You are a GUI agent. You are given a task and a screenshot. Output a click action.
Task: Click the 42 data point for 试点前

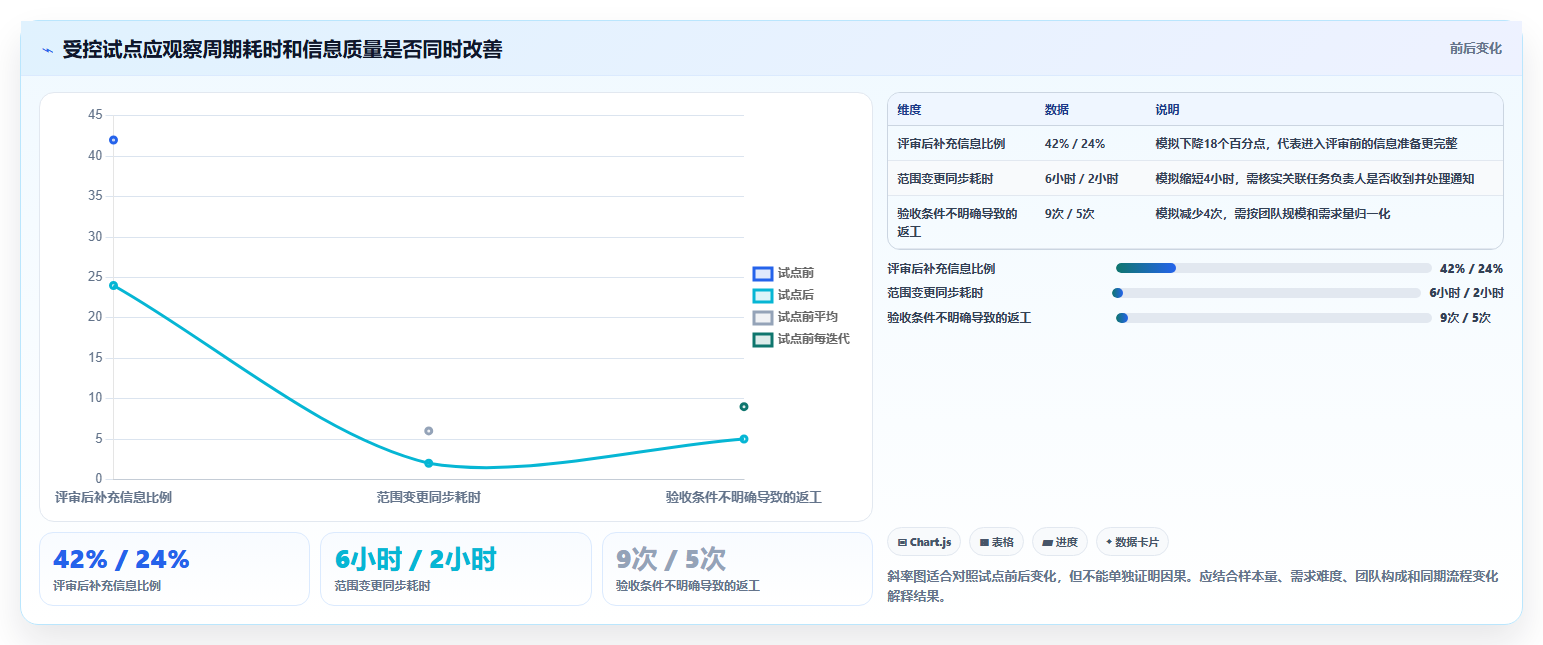(x=113, y=140)
